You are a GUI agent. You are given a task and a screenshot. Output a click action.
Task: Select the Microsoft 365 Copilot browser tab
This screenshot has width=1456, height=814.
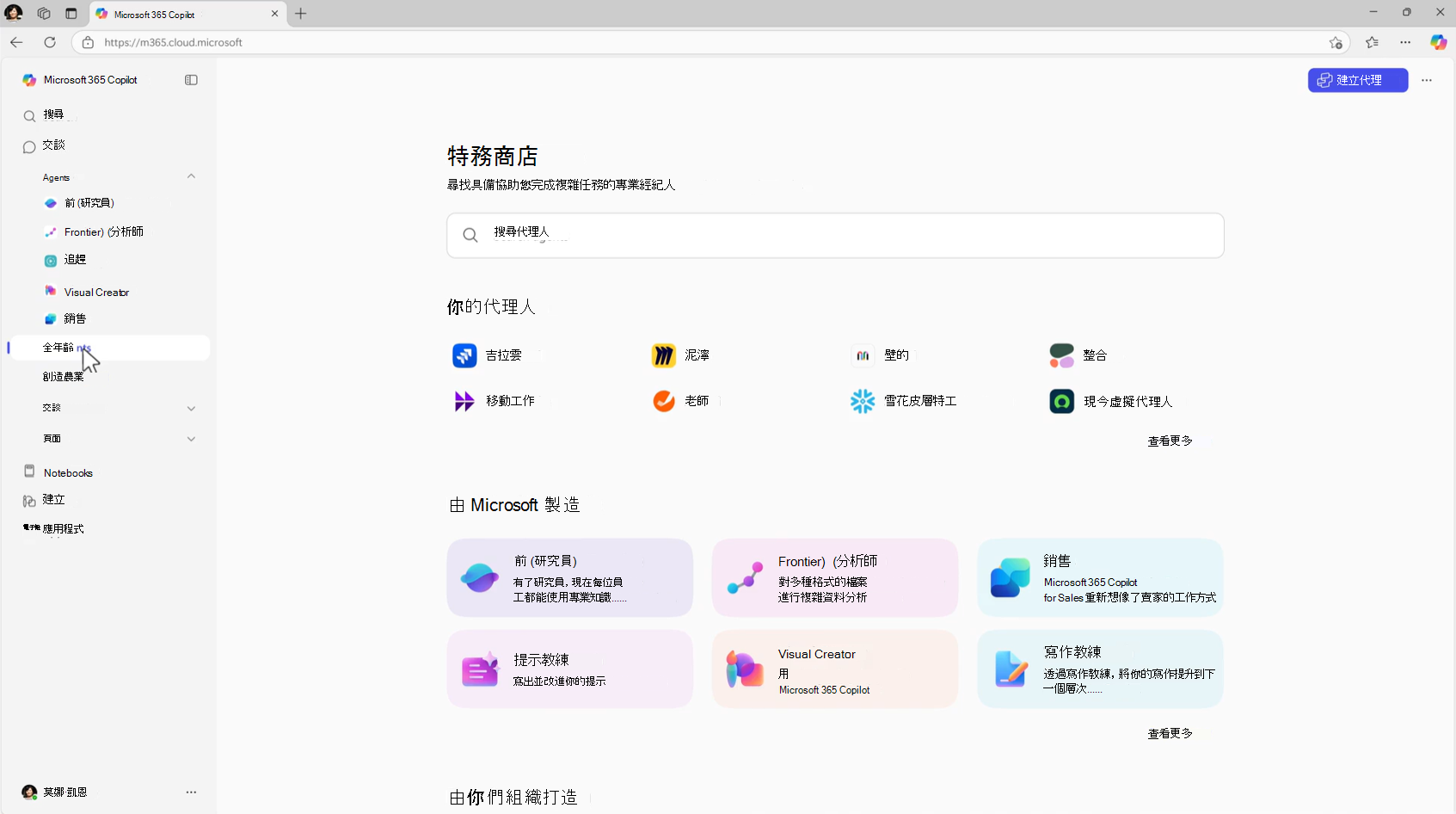(x=187, y=14)
